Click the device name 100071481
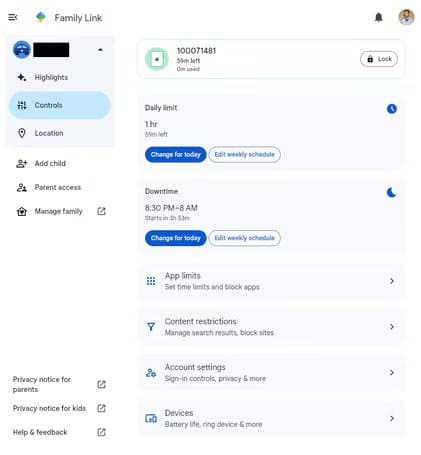The height and width of the screenshot is (455, 421). click(x=196, y=51)
